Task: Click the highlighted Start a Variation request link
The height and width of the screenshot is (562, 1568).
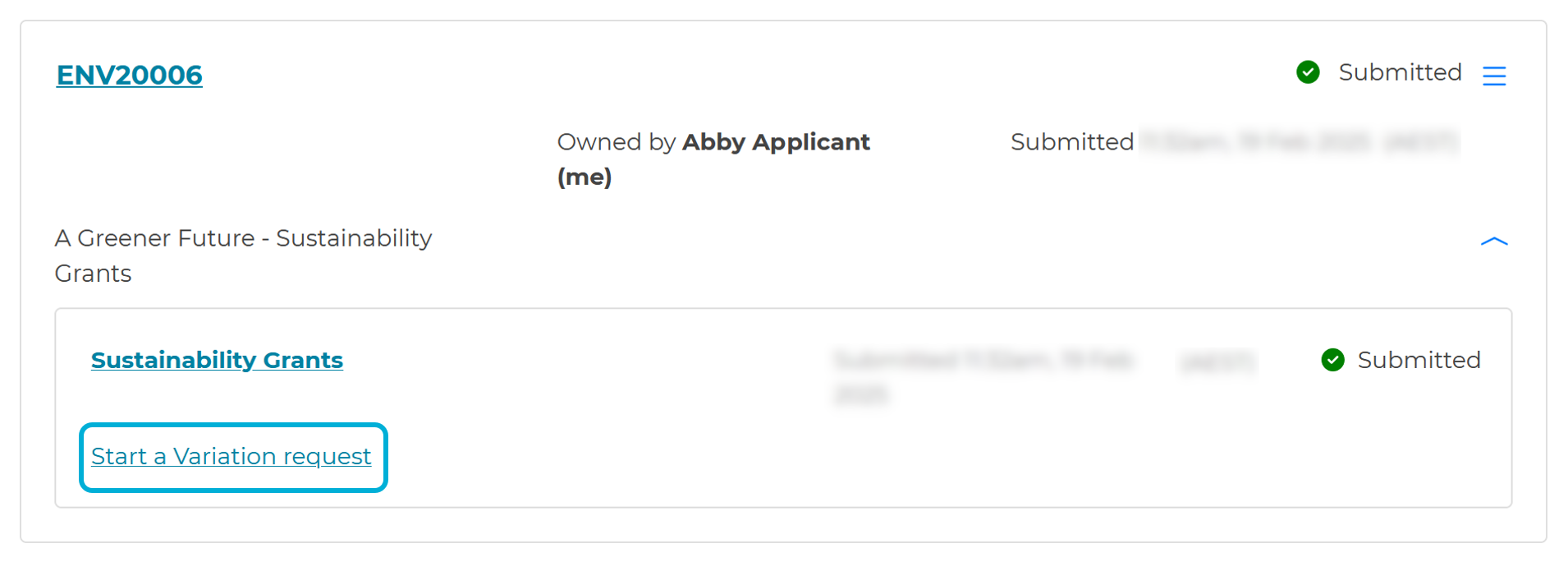Action: point(232,456)
